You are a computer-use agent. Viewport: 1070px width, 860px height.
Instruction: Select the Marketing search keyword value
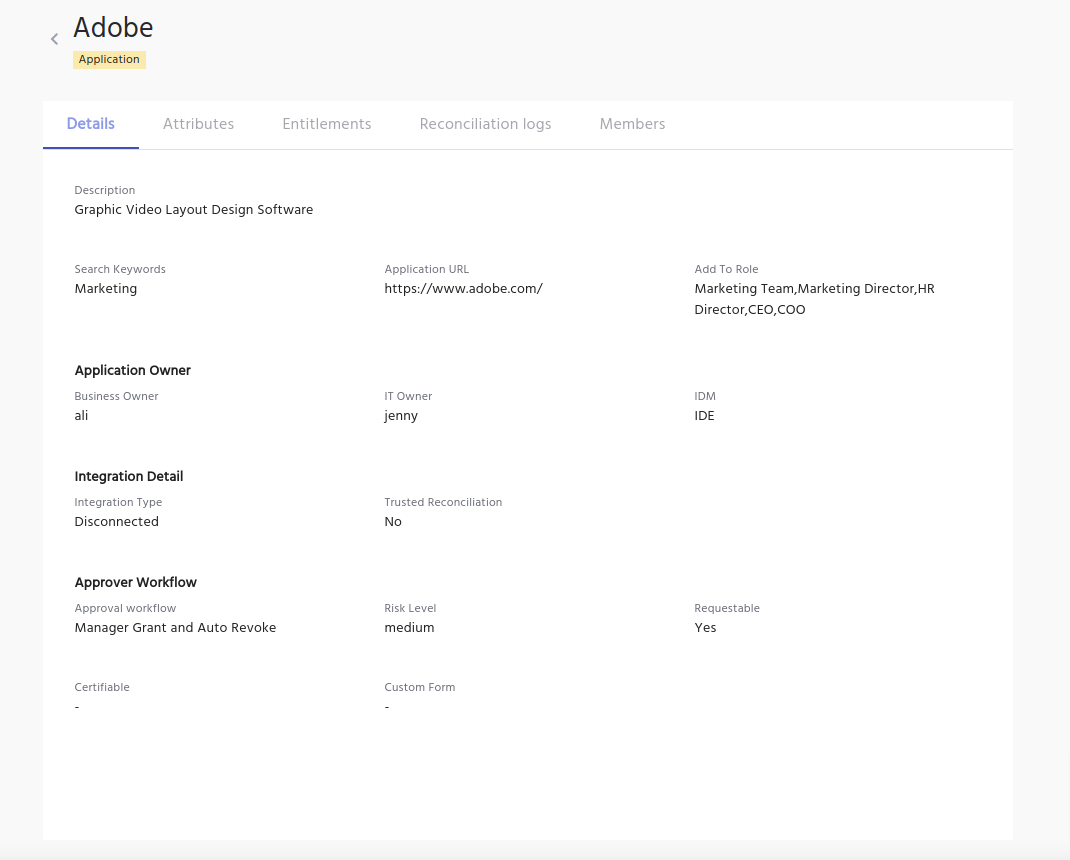[x=106, y=289]
